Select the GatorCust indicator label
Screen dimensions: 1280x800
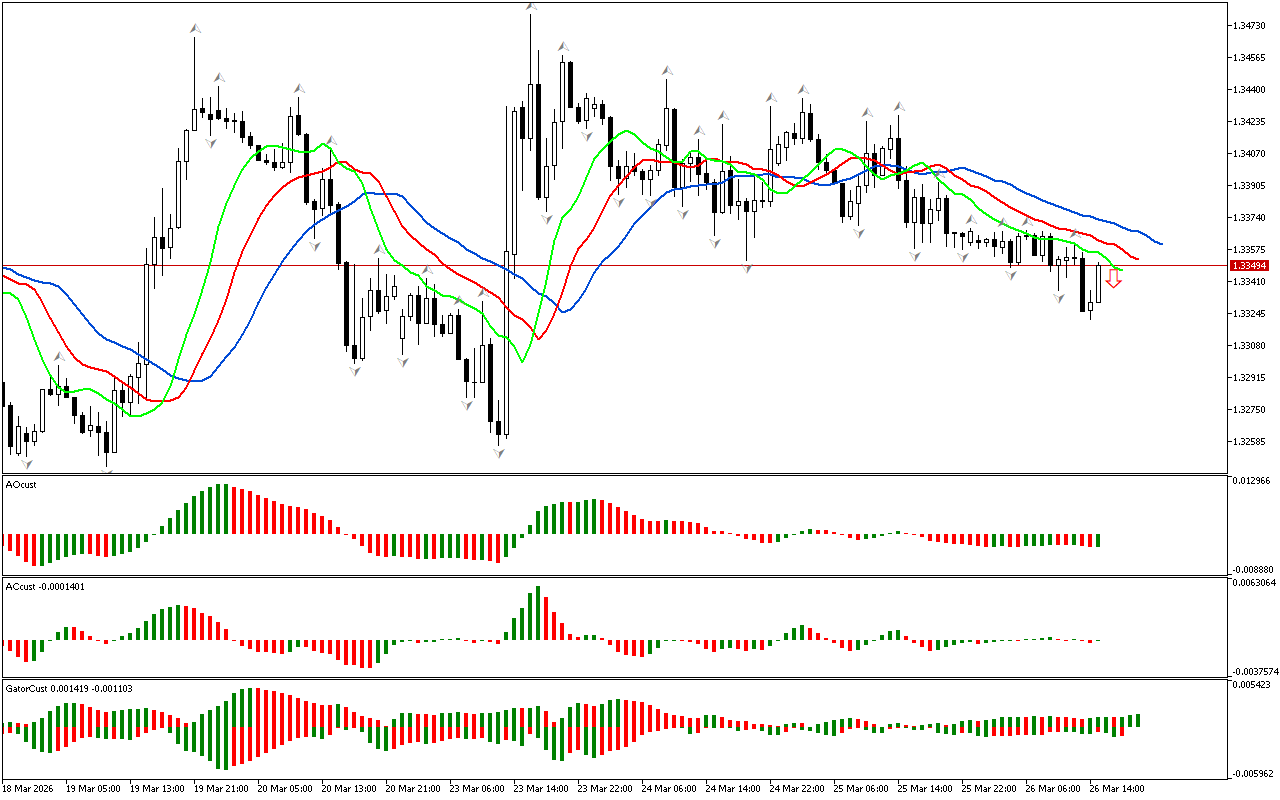coord(68,688)
